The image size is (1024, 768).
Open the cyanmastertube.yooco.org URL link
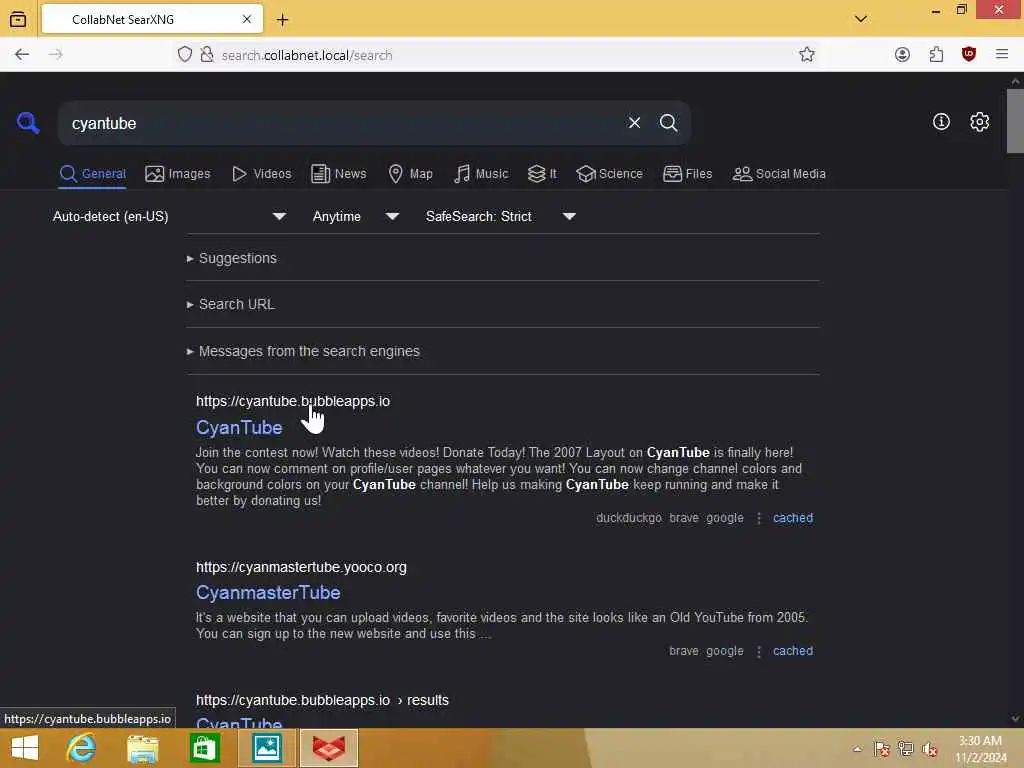301,567
